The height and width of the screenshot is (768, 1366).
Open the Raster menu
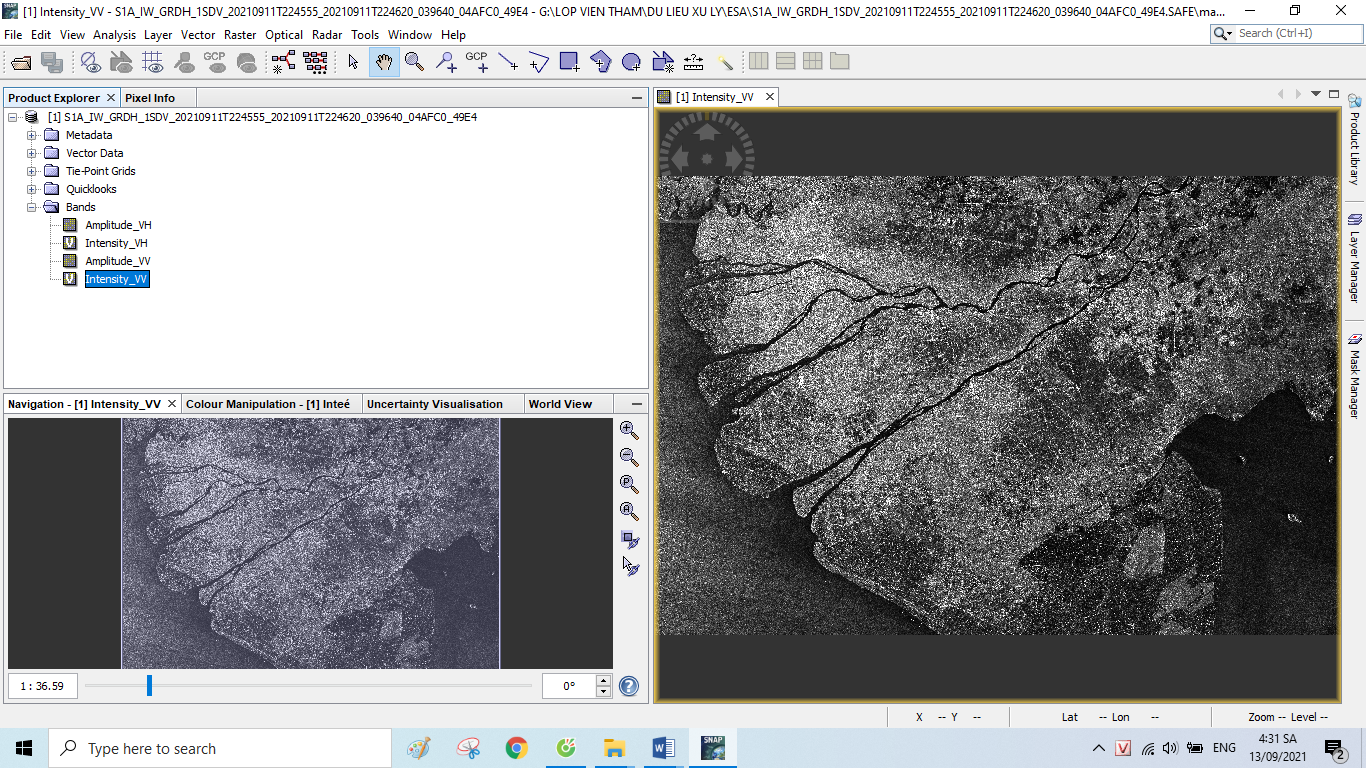(x=240, y=34)
